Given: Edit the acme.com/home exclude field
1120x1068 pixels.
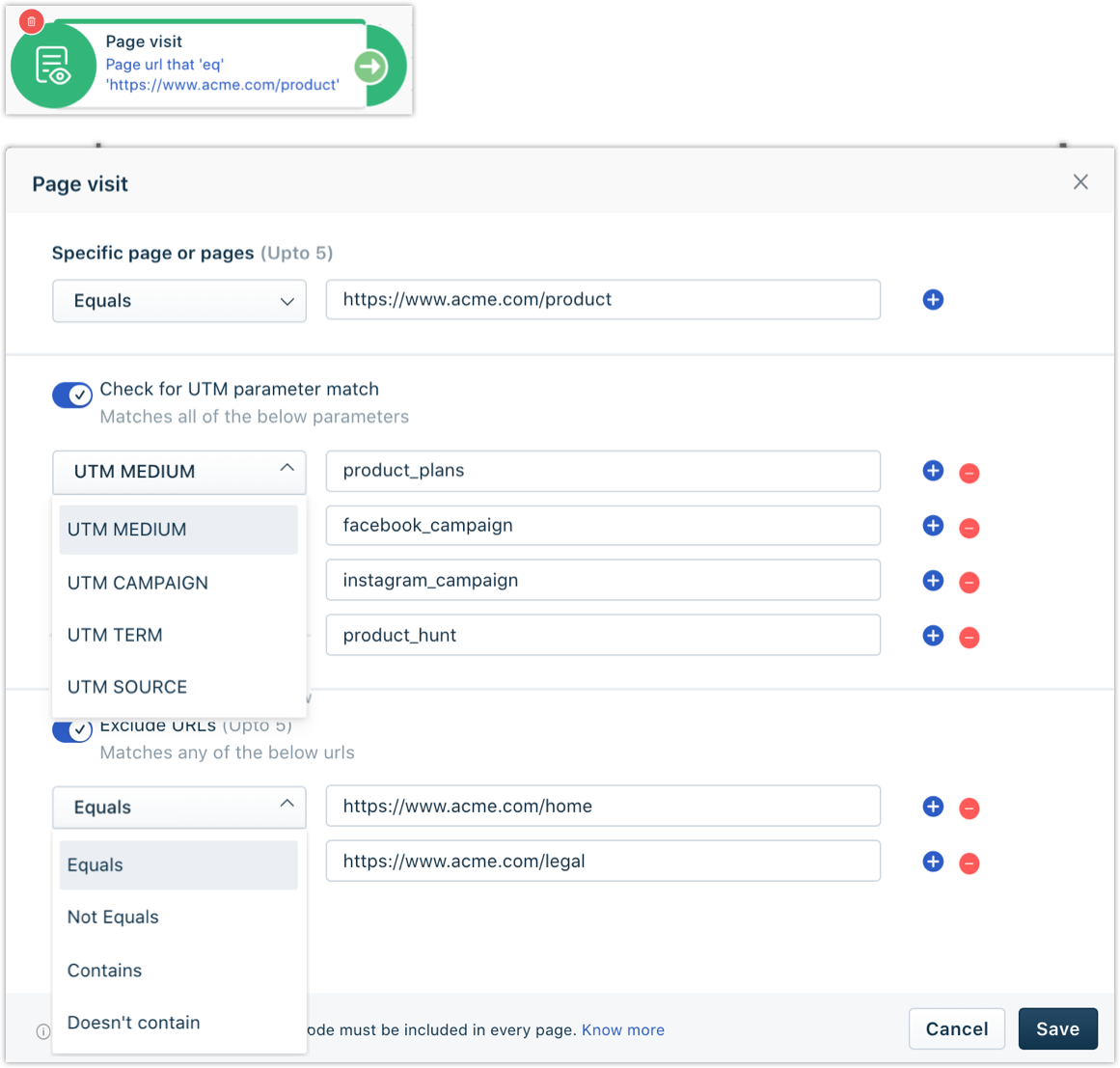Looking at the screenshot, I should 603,807.
